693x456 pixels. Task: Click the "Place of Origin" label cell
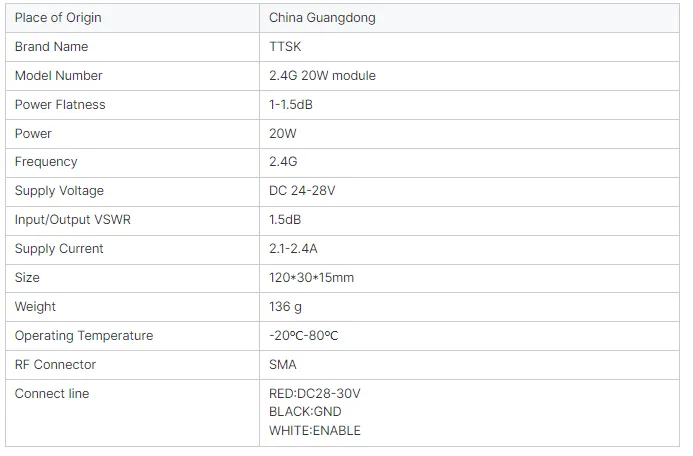(x=58, y=18)
